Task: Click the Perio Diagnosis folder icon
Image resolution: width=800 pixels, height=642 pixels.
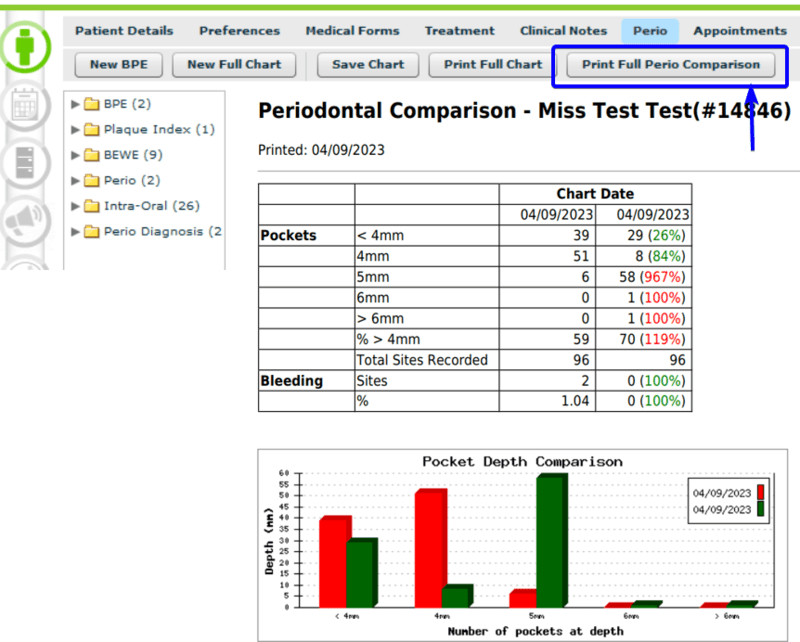Action: point(91,232)
